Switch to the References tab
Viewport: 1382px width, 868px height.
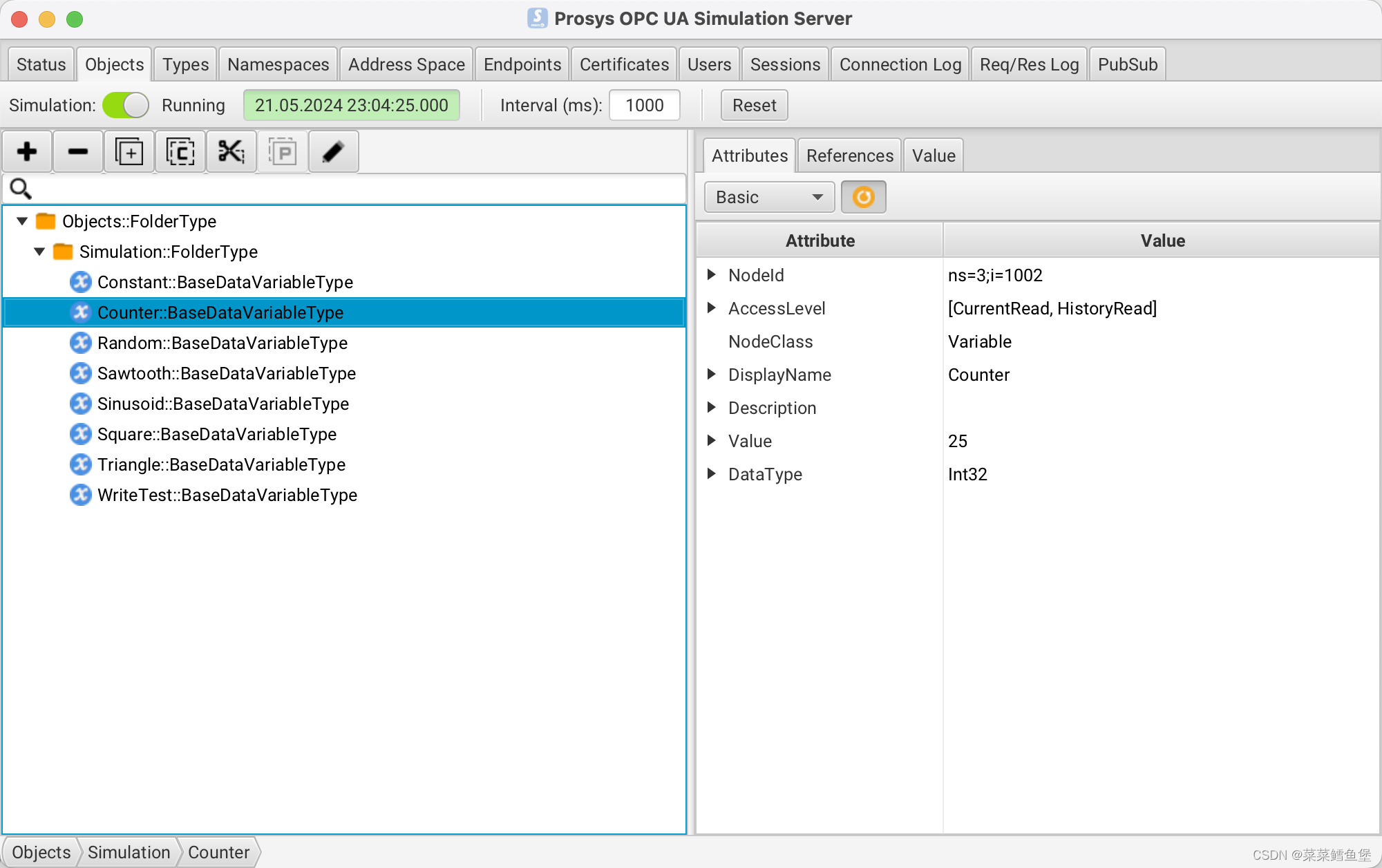849,155
